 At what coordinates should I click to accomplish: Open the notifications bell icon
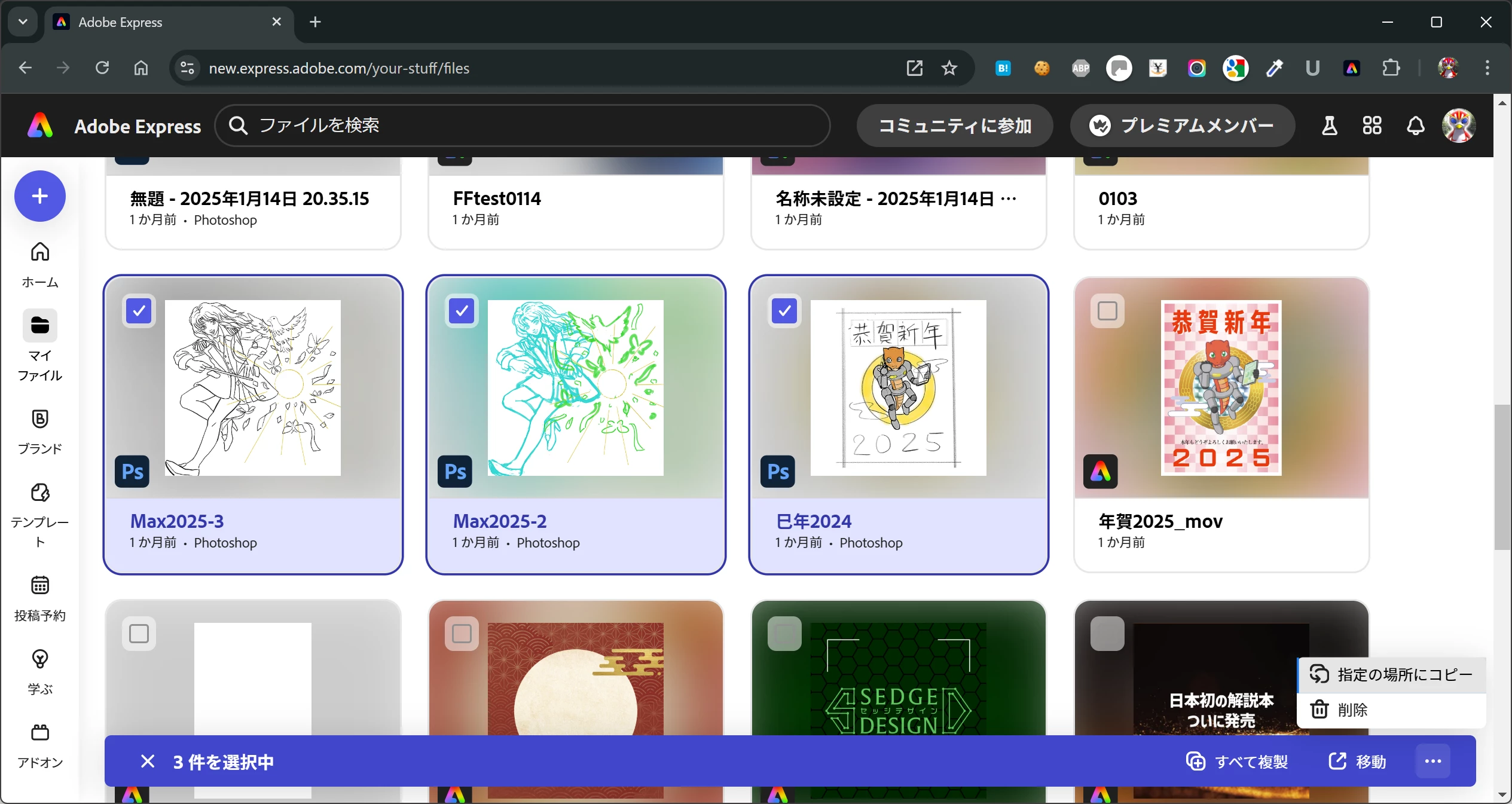point(1415,126)
